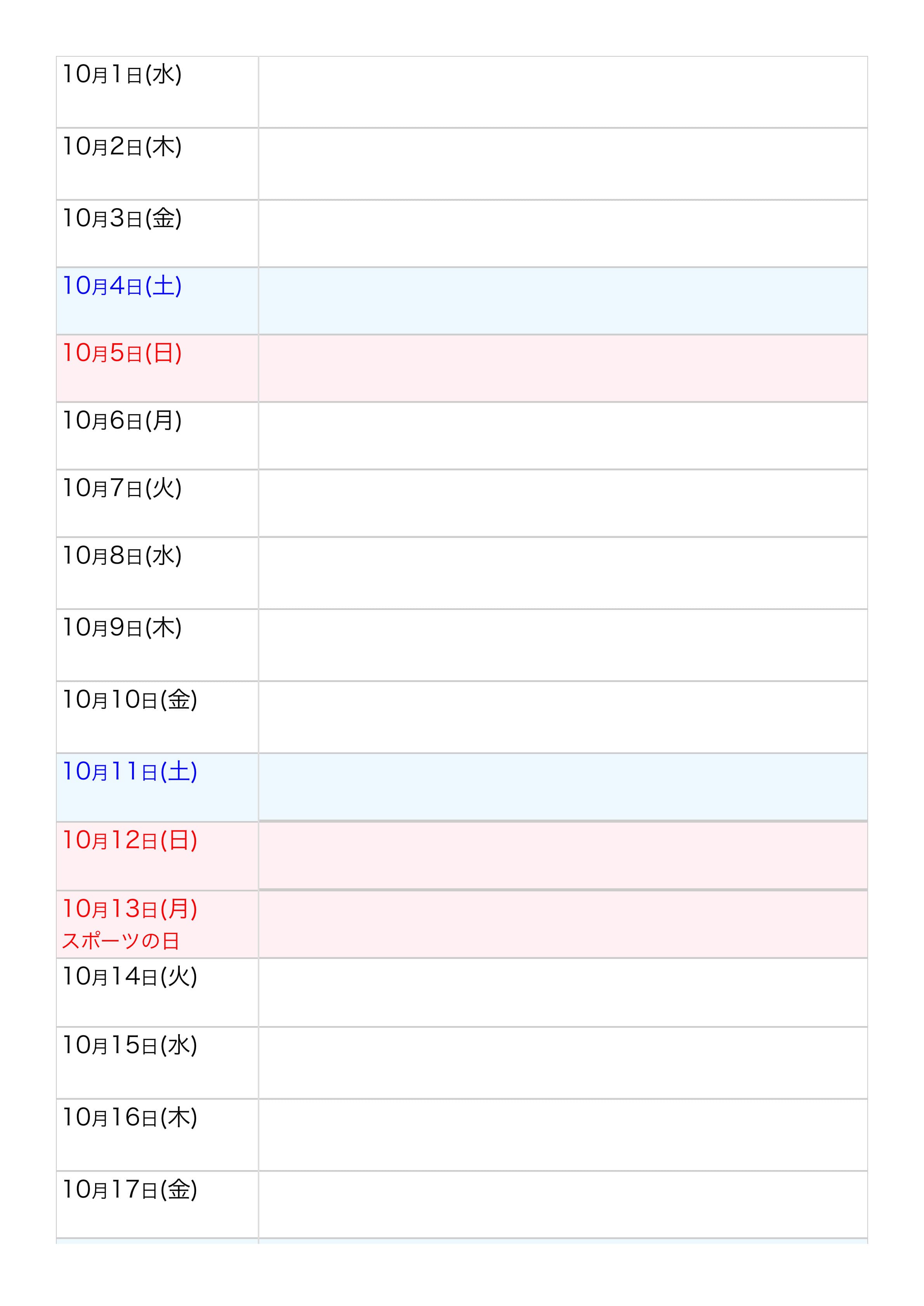Image resolution: width=924 pixels, height=1306 pixels.
Task: Click the 10月16日(木) date cell
Action: (x=130, y=1118)
